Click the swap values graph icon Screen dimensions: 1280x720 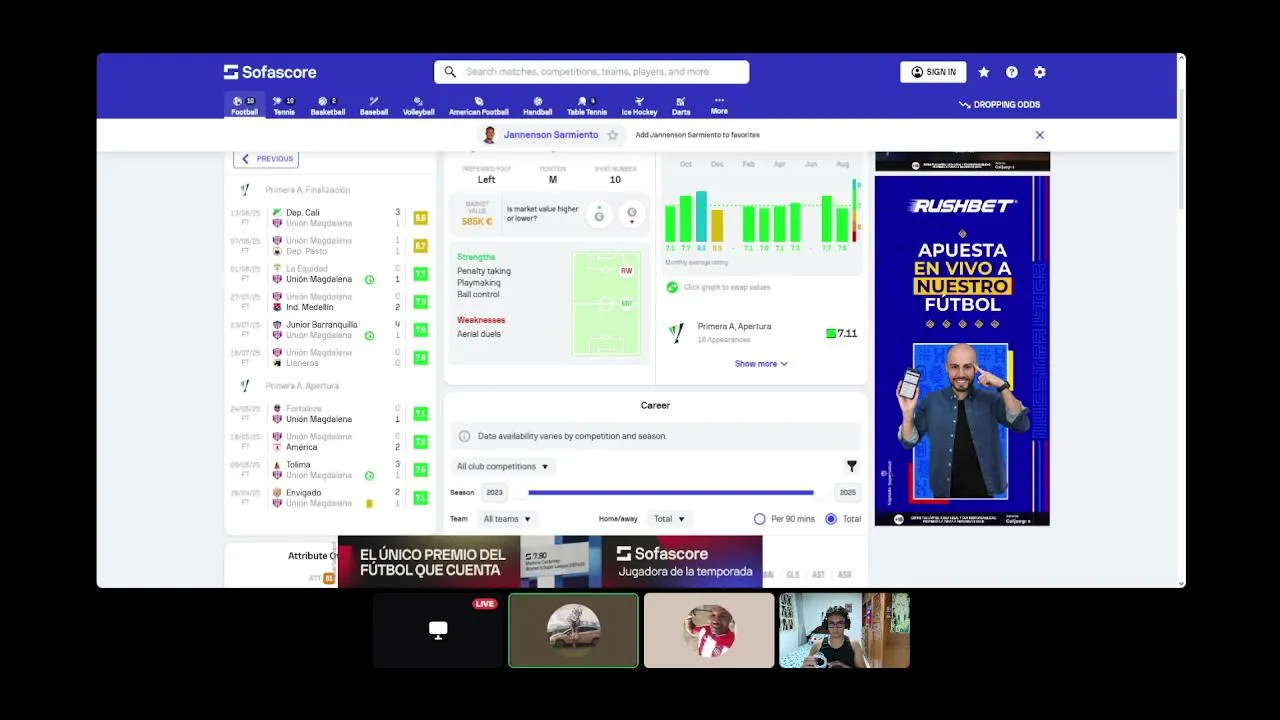pyautogui.click(x=672, y=287)
